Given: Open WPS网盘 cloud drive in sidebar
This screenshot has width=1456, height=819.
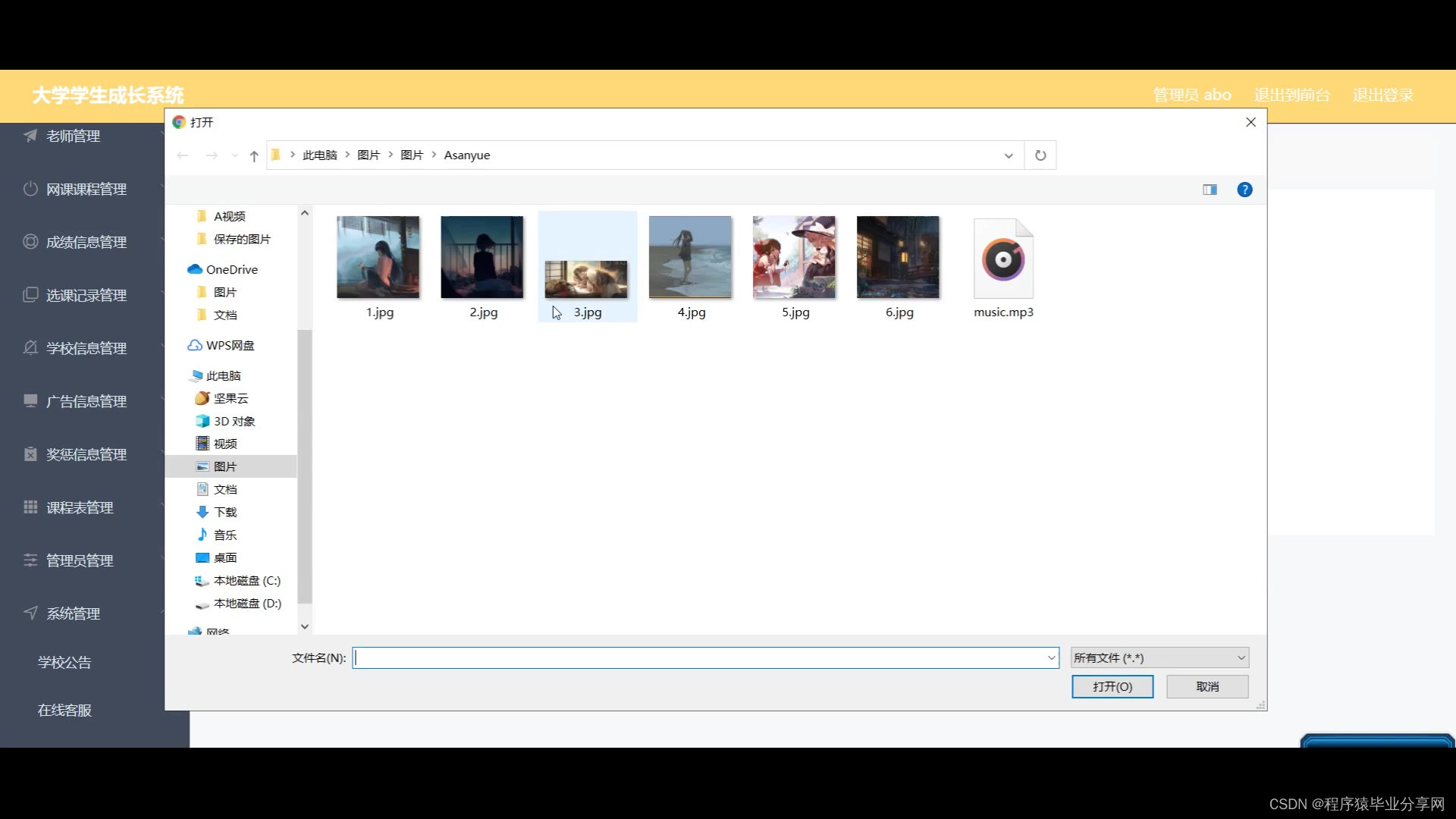Looking at the screenshot, I should (x=230, y=345).
